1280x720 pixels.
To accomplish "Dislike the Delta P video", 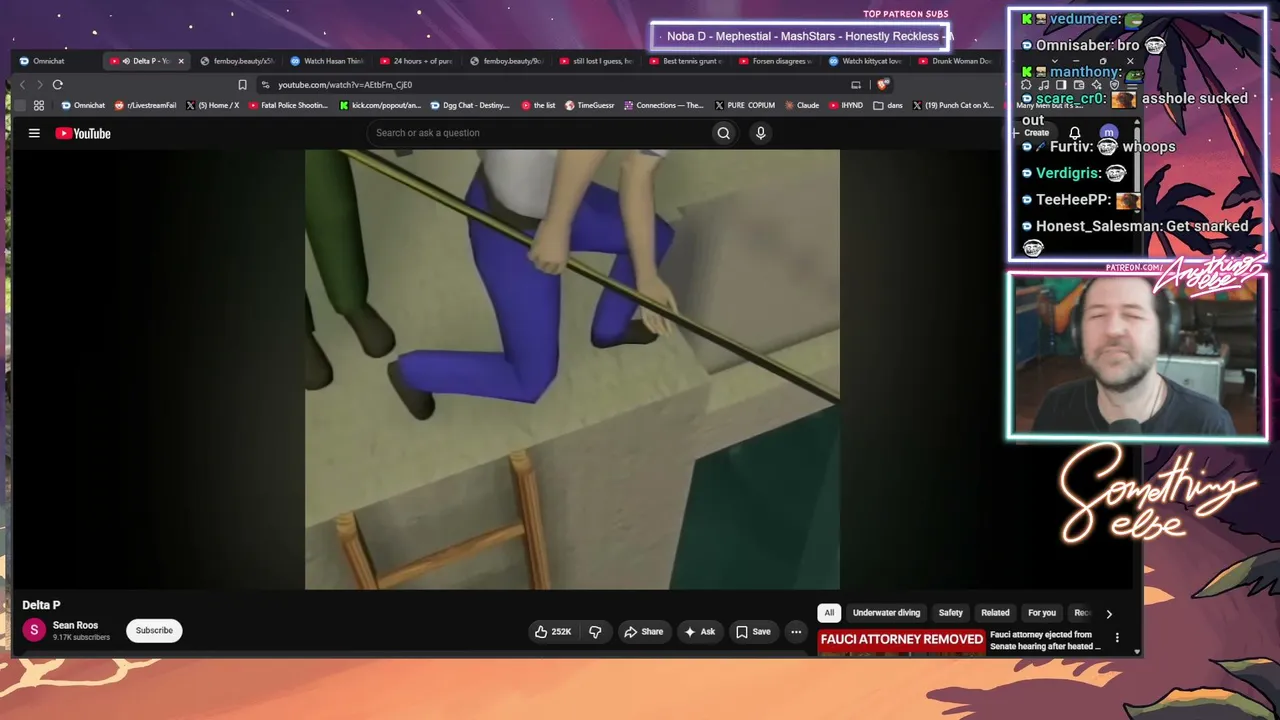I will pos(595,632).
